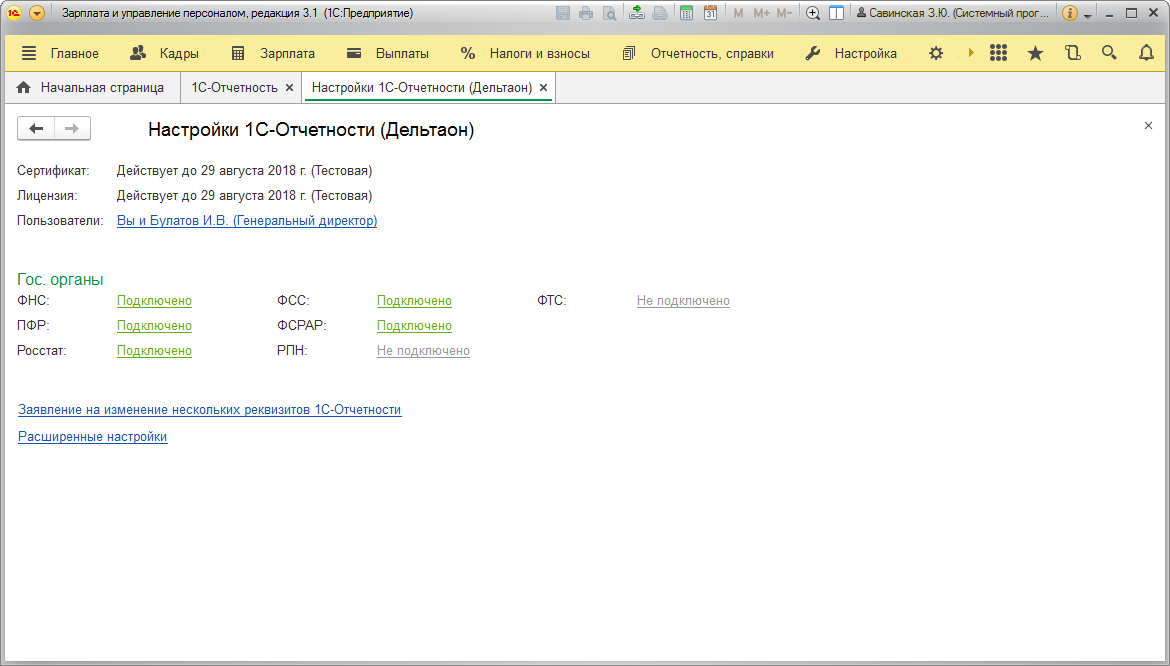Expand more sections with the orange arrow
This screenshot has height=666, width=1170.
(x=971, y=53)
